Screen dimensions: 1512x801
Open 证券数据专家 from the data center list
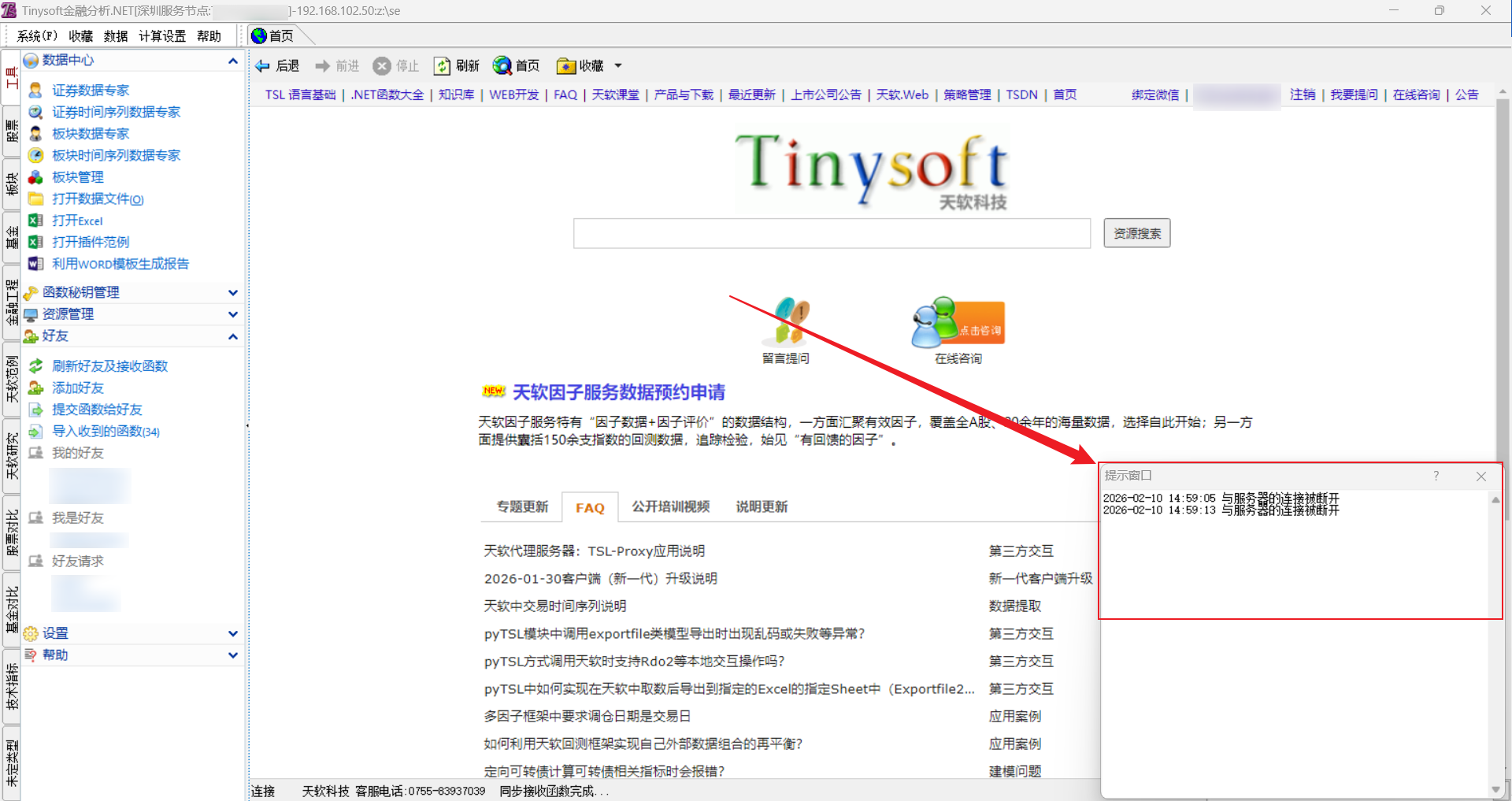click(x=90, y=91)
